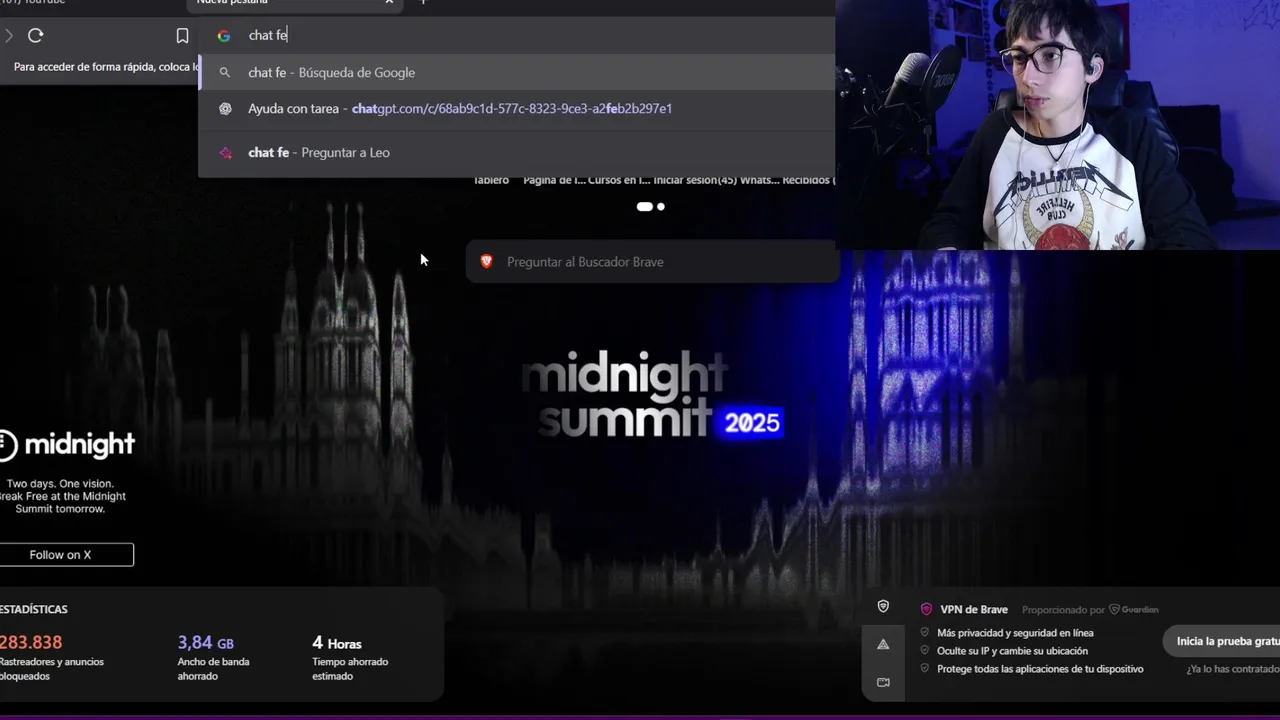Click 'Protege todas las aplicaciones de tu dispositivo' text
1280x720 pixels.
(x=1040, y=669)
